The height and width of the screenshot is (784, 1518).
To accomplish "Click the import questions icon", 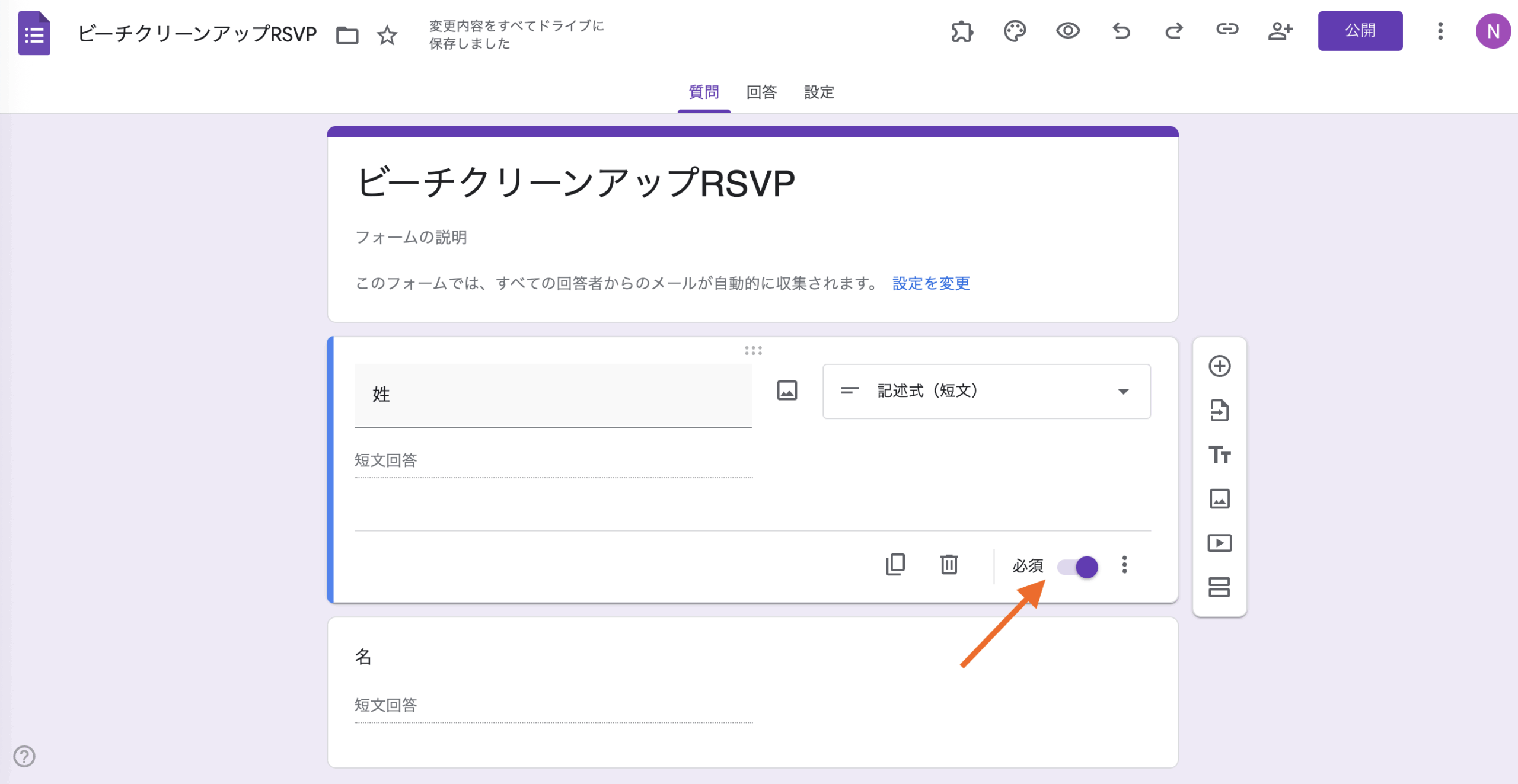I will [1219, 410].
